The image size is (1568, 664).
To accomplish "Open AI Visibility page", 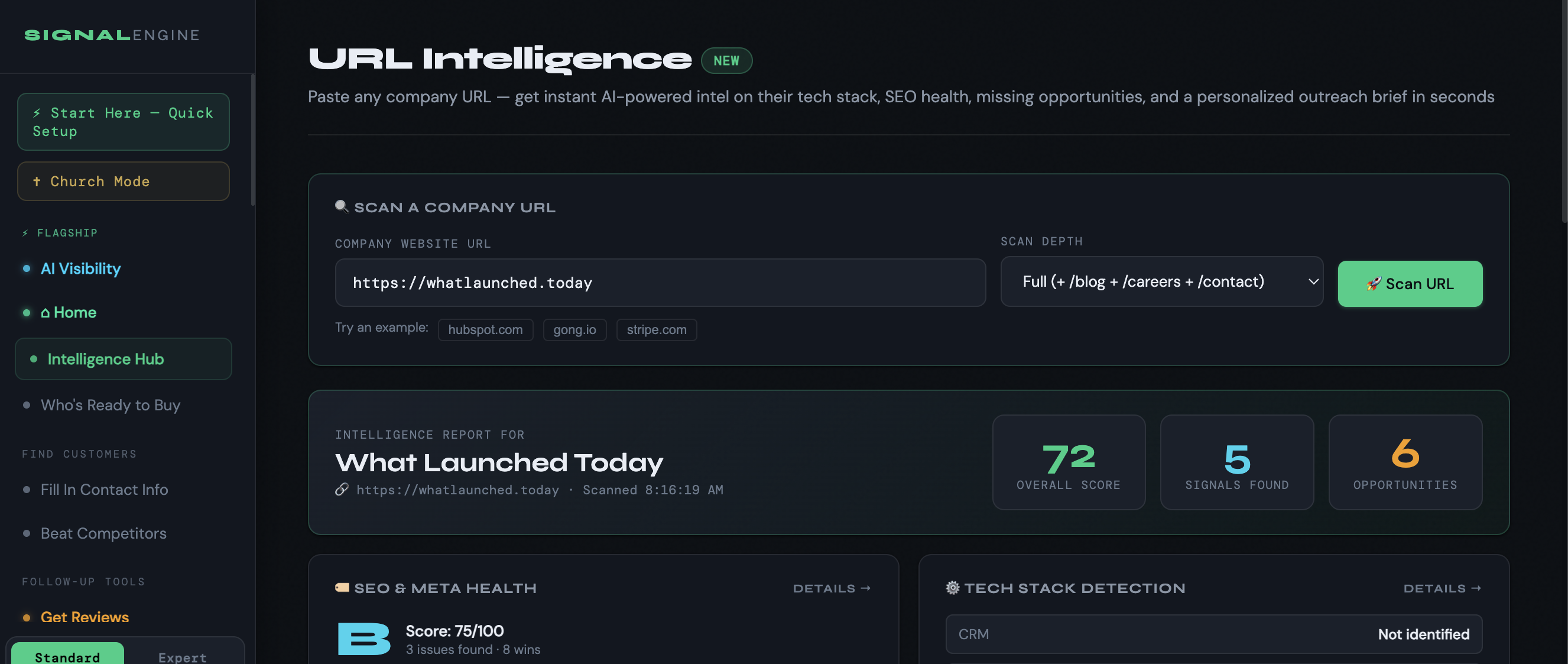I will coord(80,268).
